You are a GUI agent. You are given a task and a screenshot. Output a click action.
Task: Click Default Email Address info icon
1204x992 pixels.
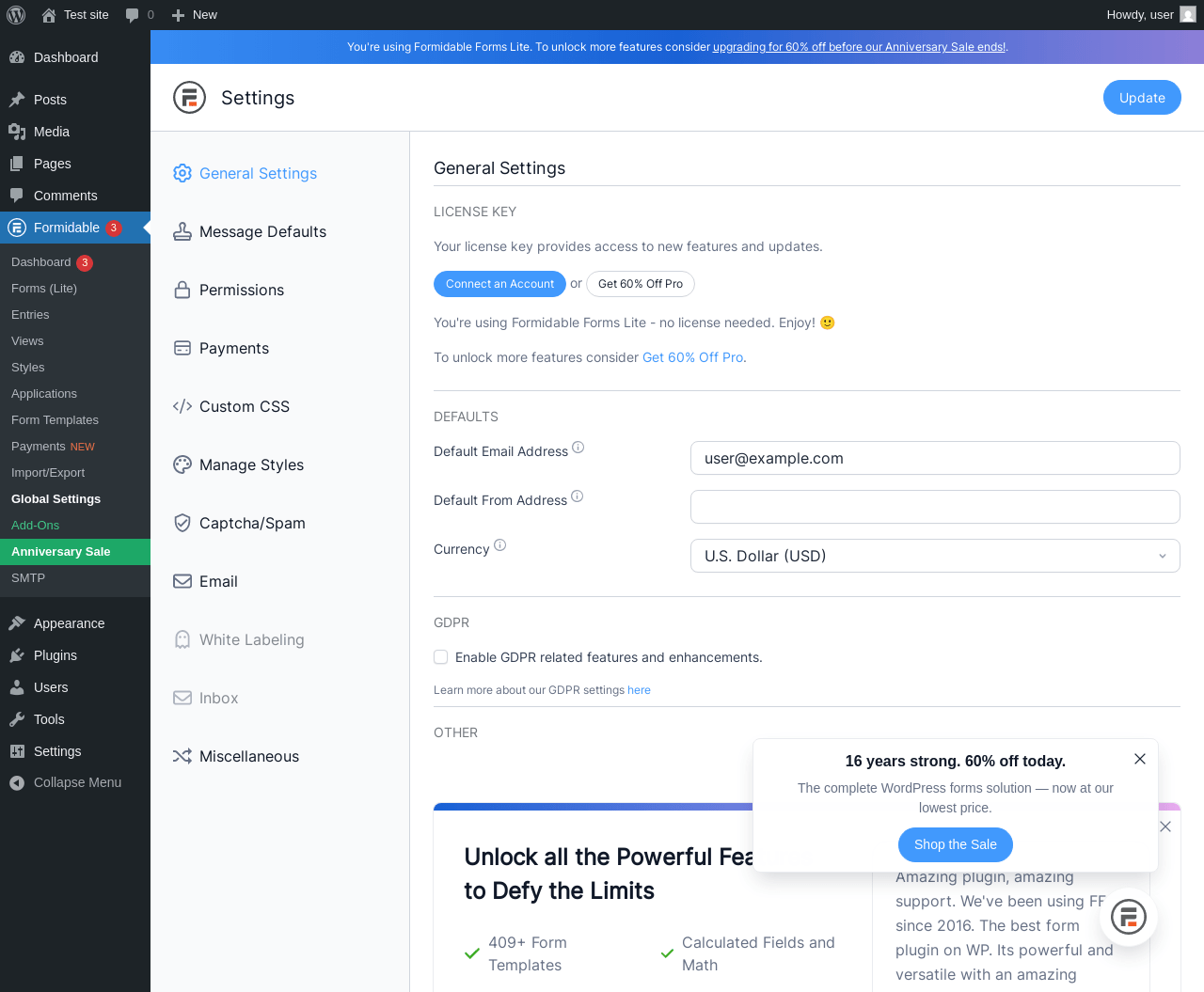(578, 448)
